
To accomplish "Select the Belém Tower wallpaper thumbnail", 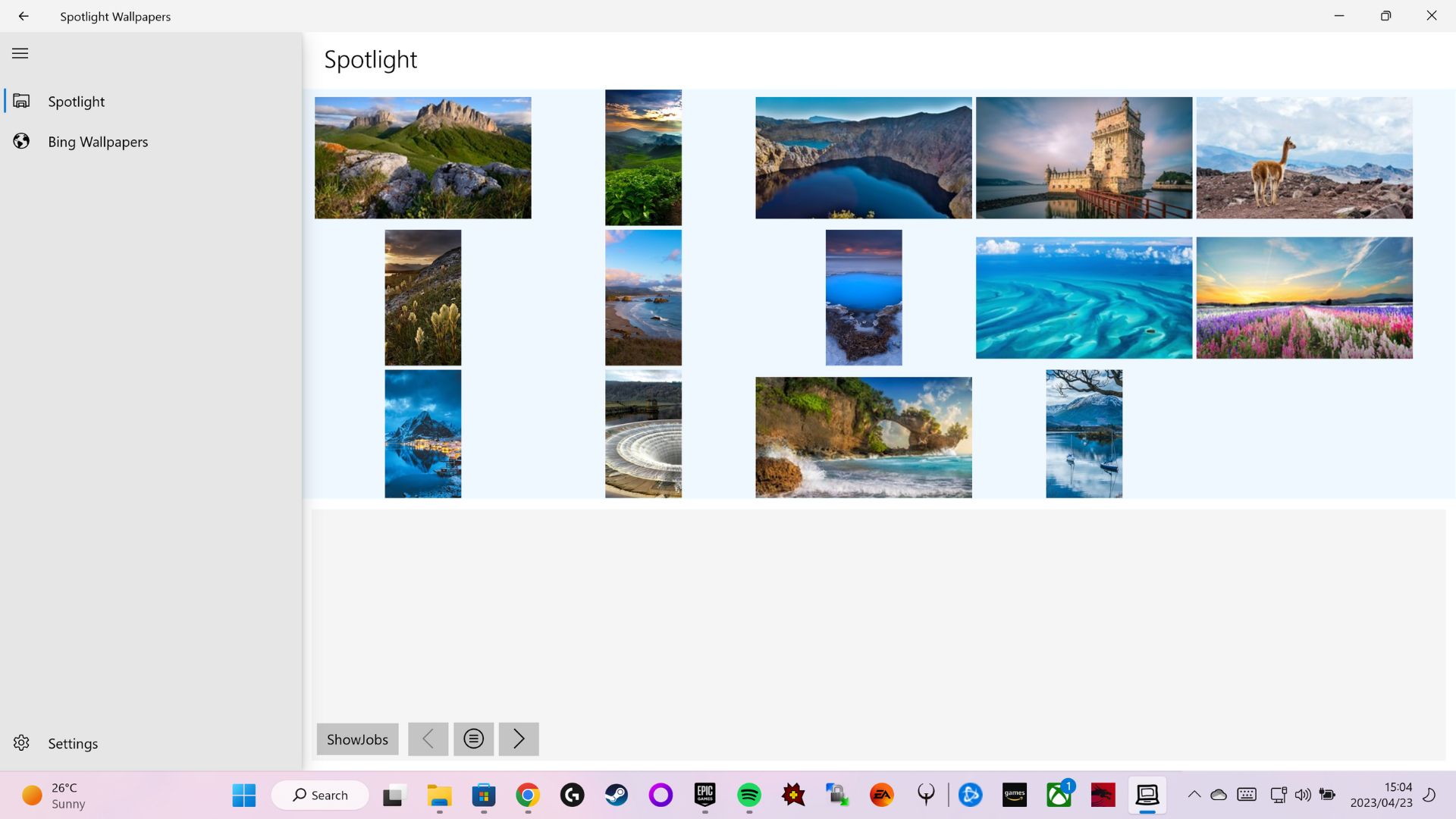I will [1083, 157].
